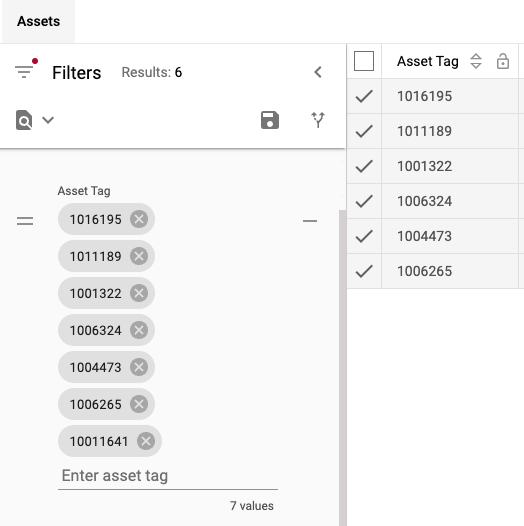The image size is (524, 526).
Task: Remove asset tag 1016195 chip
Action: 139,219
